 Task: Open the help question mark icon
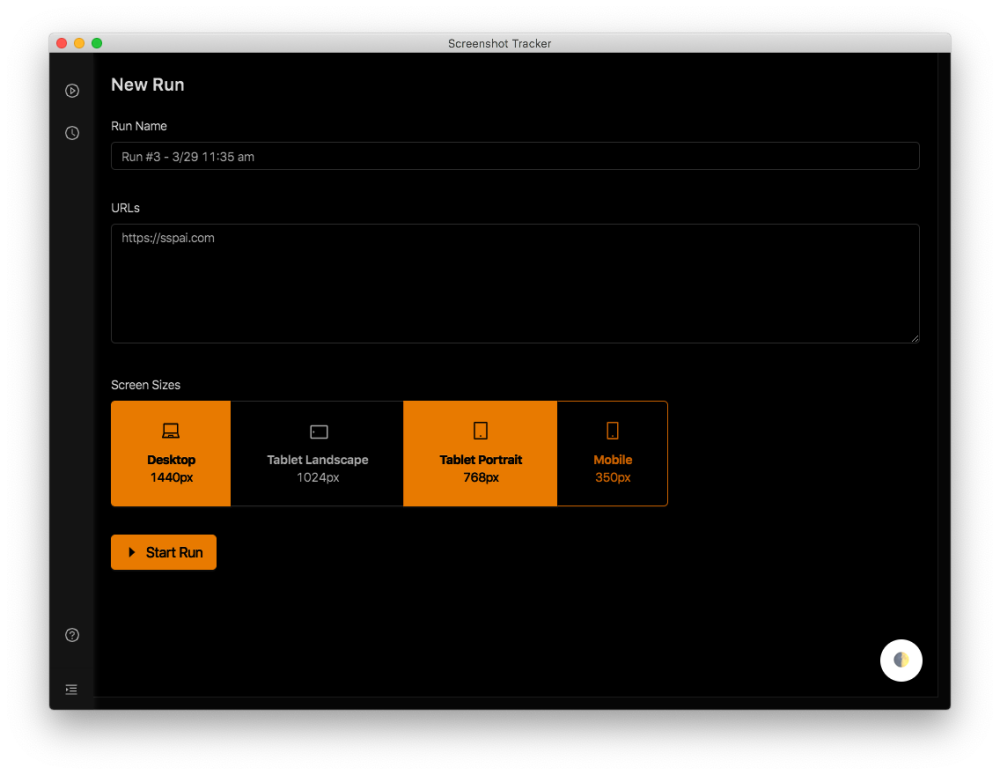click(x=72, y=635)
